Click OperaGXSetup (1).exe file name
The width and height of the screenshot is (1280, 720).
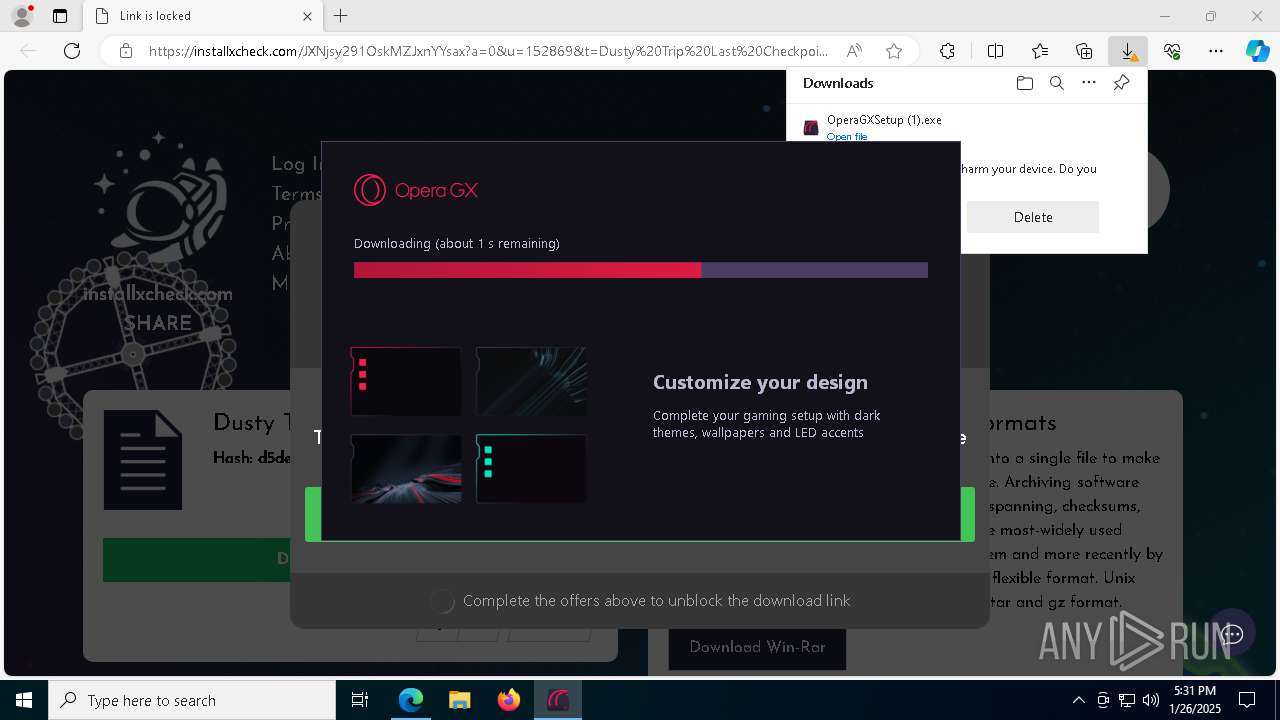884,120
